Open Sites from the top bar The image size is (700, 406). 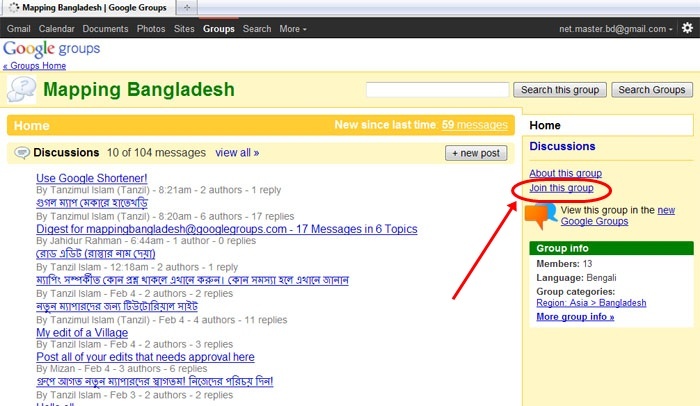184,29
